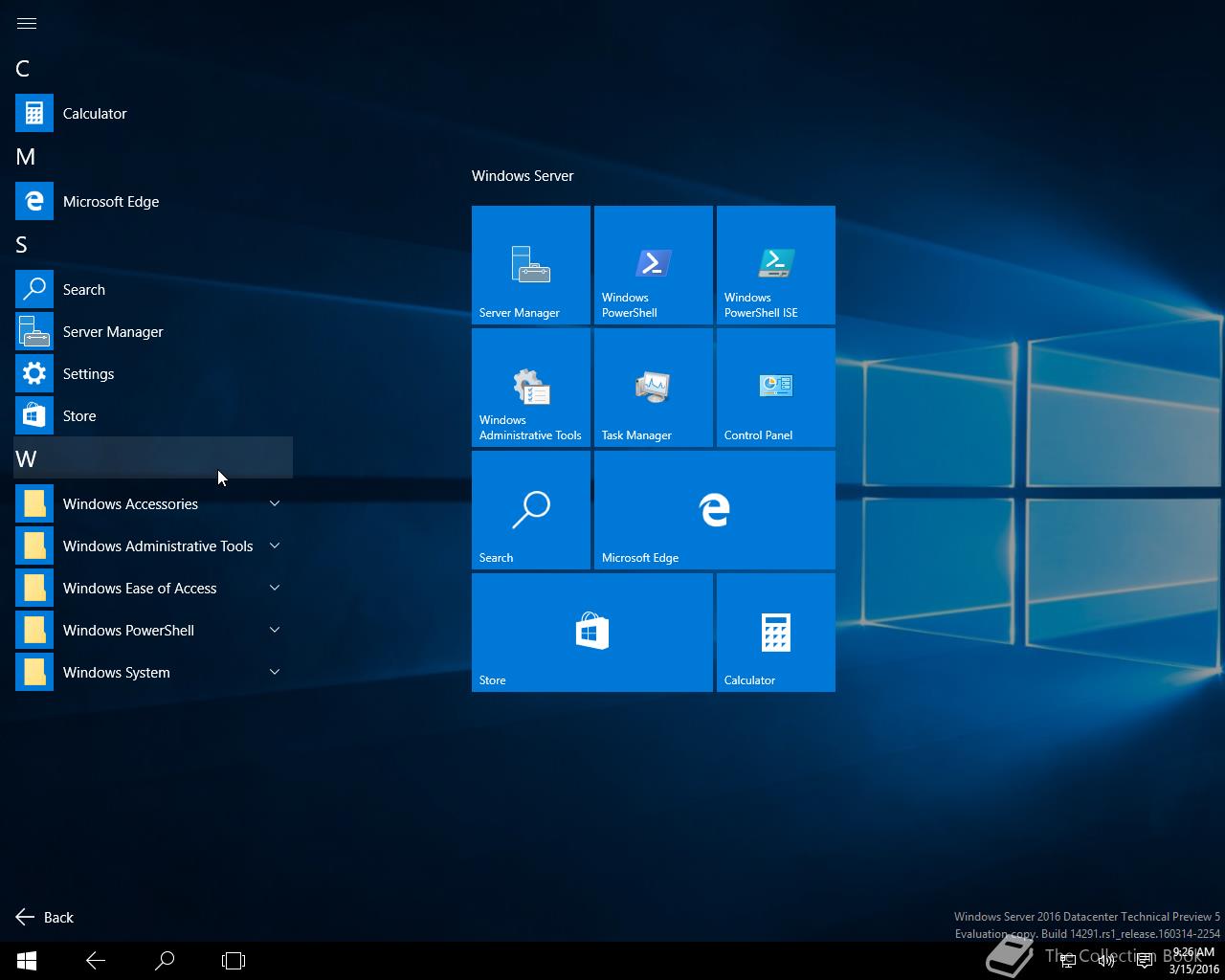Launch the Calculator tile
The height and width of the screenshot is (980, 1225).
(x=776, y=633)
